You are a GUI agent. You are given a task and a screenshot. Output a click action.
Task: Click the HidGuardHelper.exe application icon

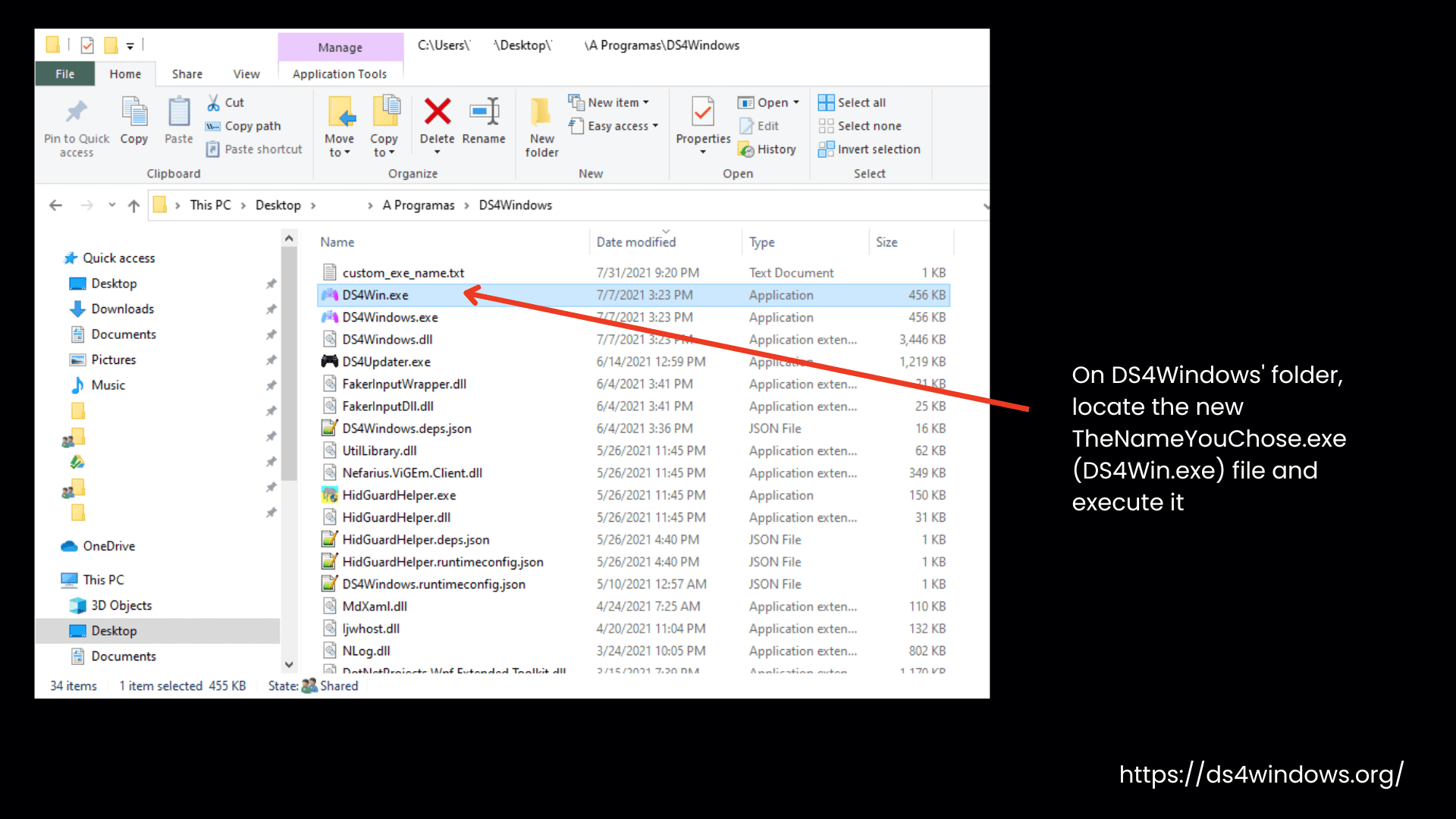(329, 495)
